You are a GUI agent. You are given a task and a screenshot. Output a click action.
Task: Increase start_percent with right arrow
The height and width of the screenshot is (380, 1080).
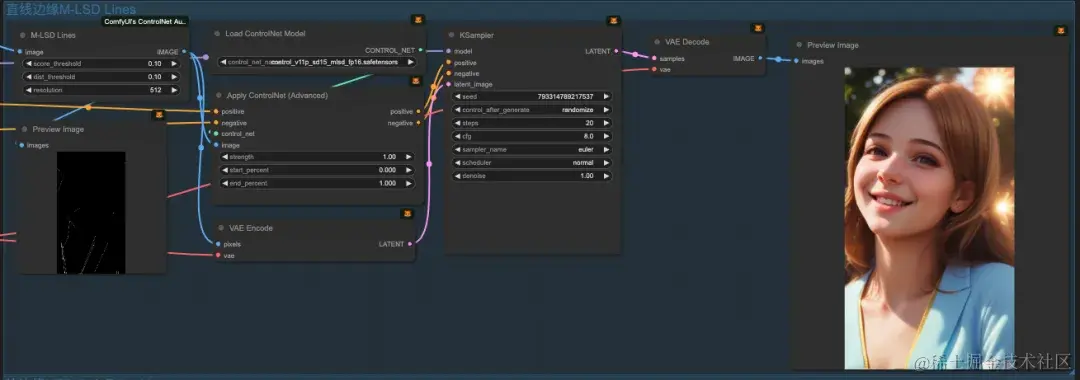point(409,170)
